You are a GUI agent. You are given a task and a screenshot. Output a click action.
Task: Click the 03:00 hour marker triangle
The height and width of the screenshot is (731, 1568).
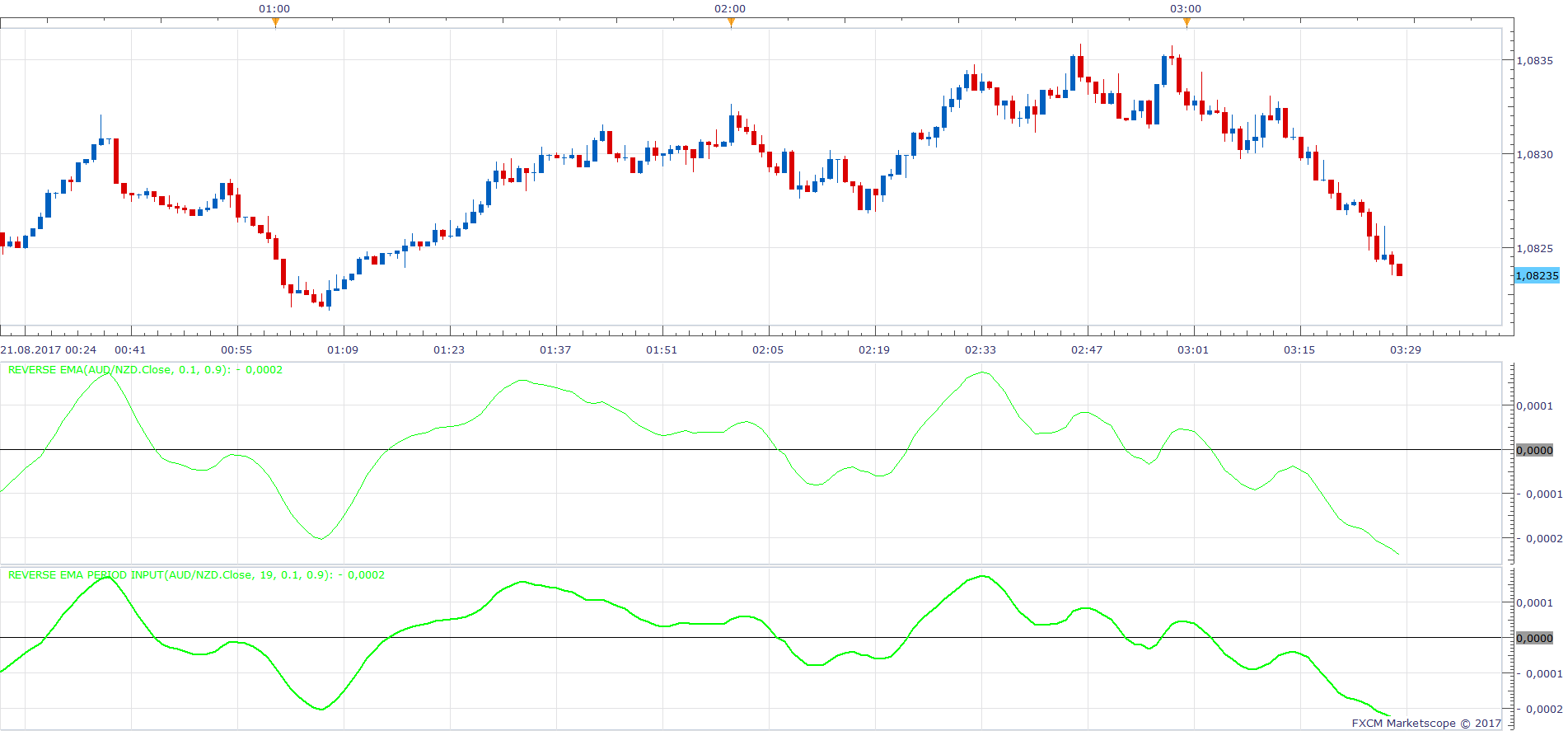coord(1187,23)
